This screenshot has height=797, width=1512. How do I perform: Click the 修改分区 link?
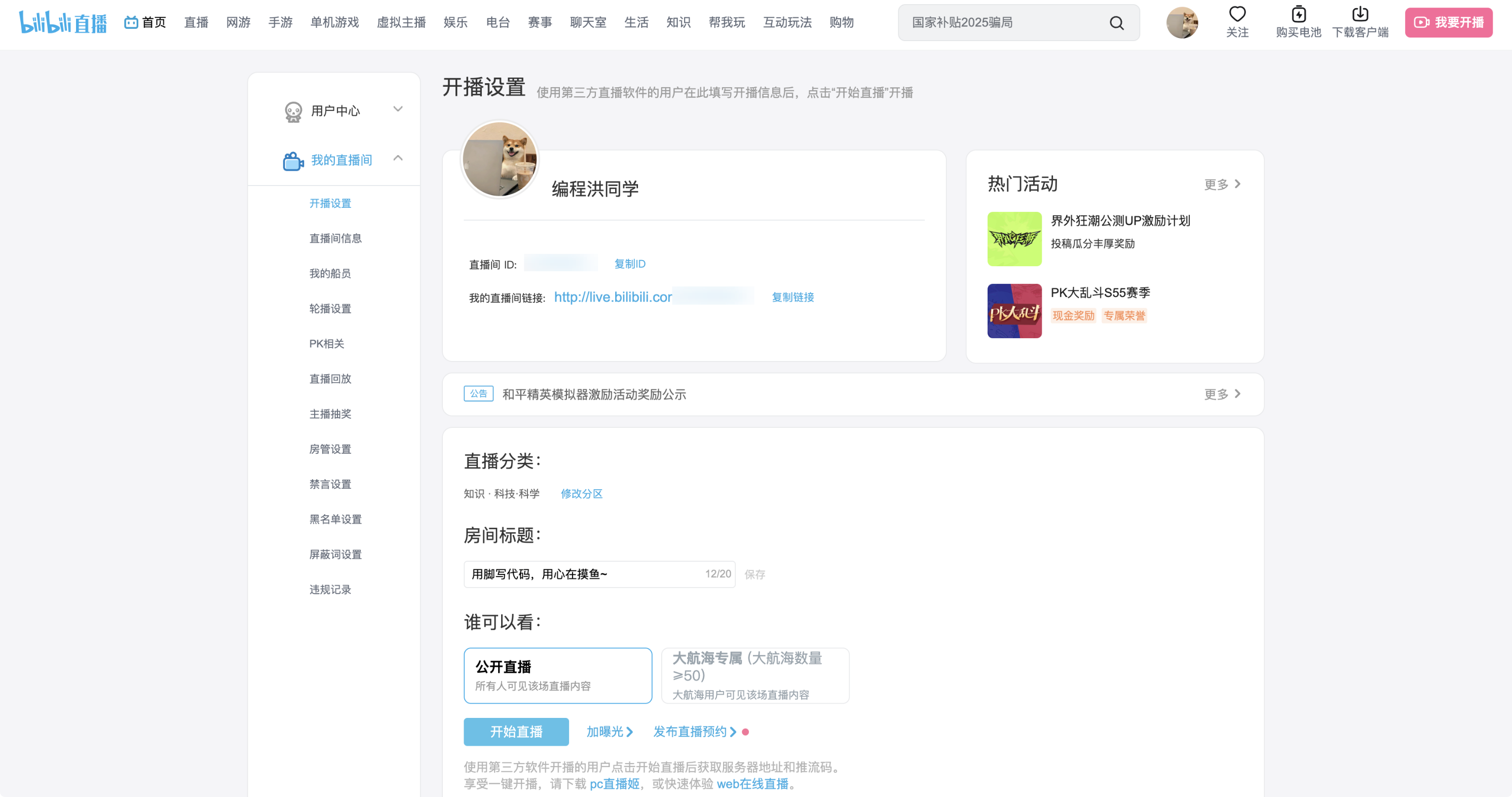point(581,494)
